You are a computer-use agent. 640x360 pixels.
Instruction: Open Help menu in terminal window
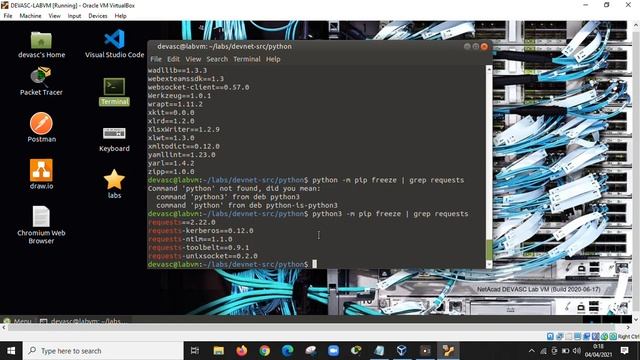[x=273, y=59]
